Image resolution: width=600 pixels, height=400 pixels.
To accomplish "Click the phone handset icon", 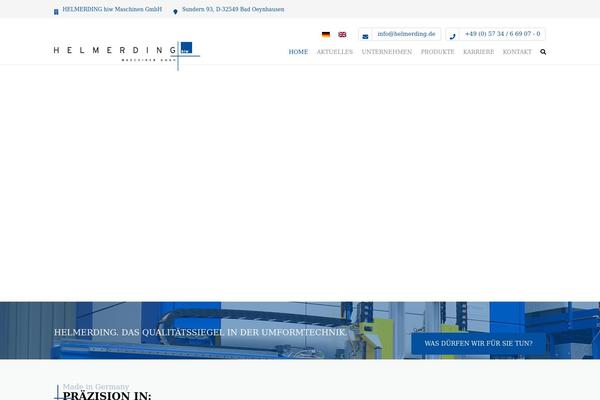I will point(452,37).
